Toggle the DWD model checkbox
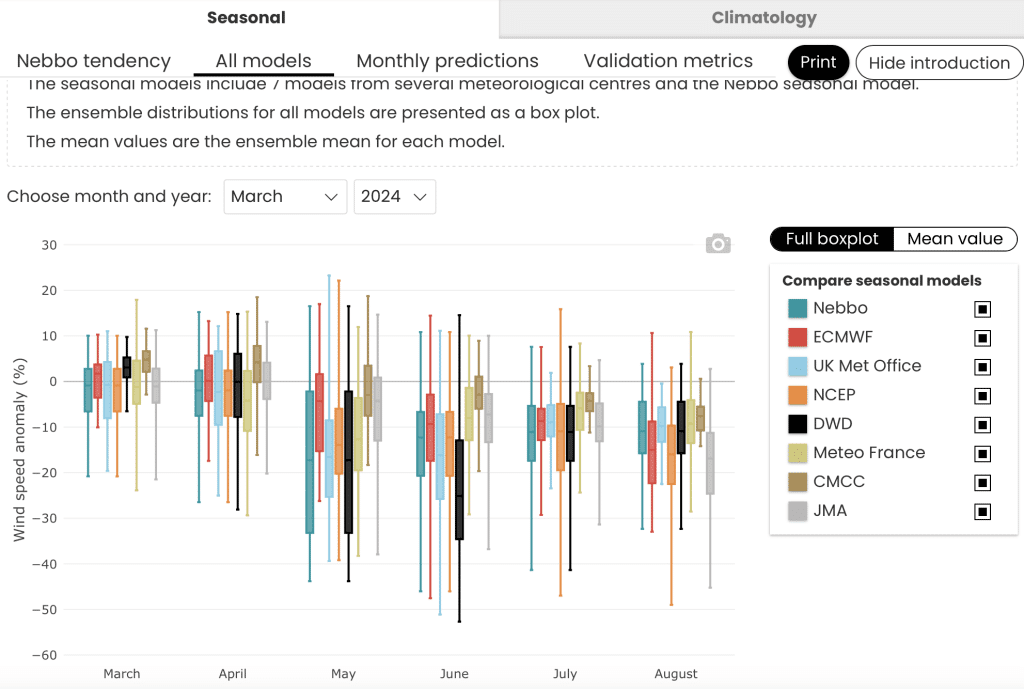The image size is (1024, 689). [x=982, y=425]
